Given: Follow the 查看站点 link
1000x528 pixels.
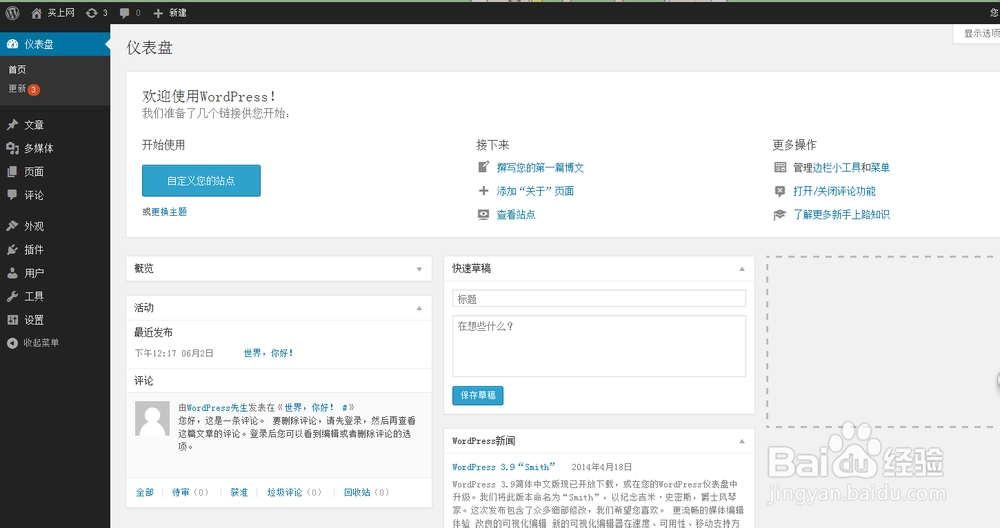Looking at the screenshot, I should pos(516,215).
